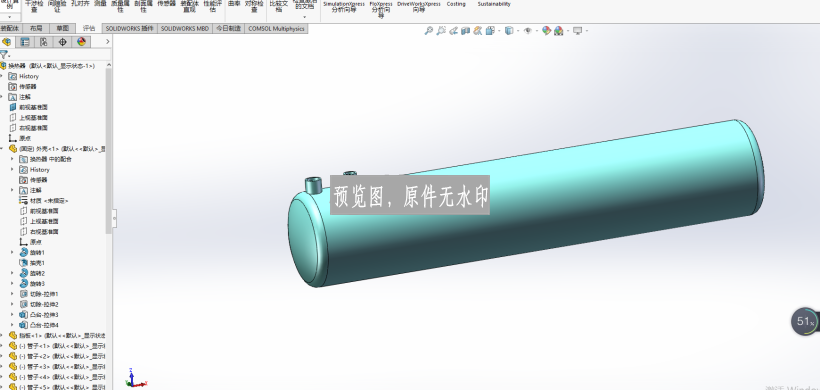The image size is (820, 390).
Task: Select the 凸台-拉伸4 boss feature
Action: (39, 325)
